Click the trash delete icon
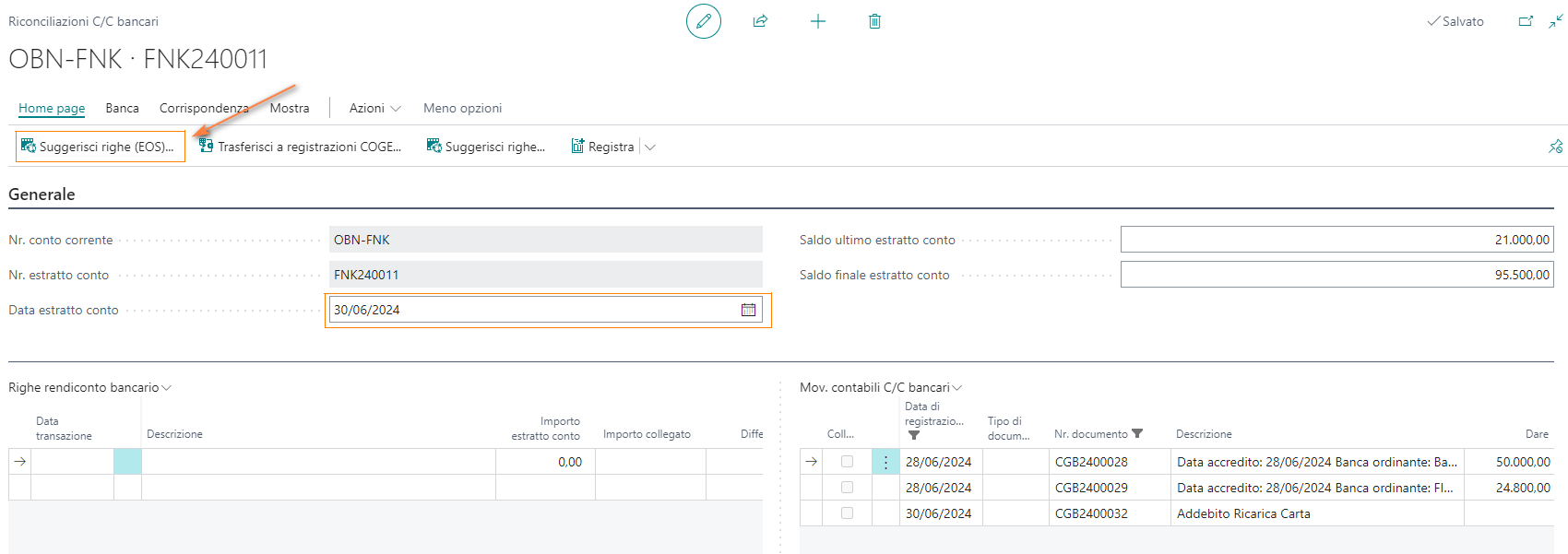 [874, 21]
